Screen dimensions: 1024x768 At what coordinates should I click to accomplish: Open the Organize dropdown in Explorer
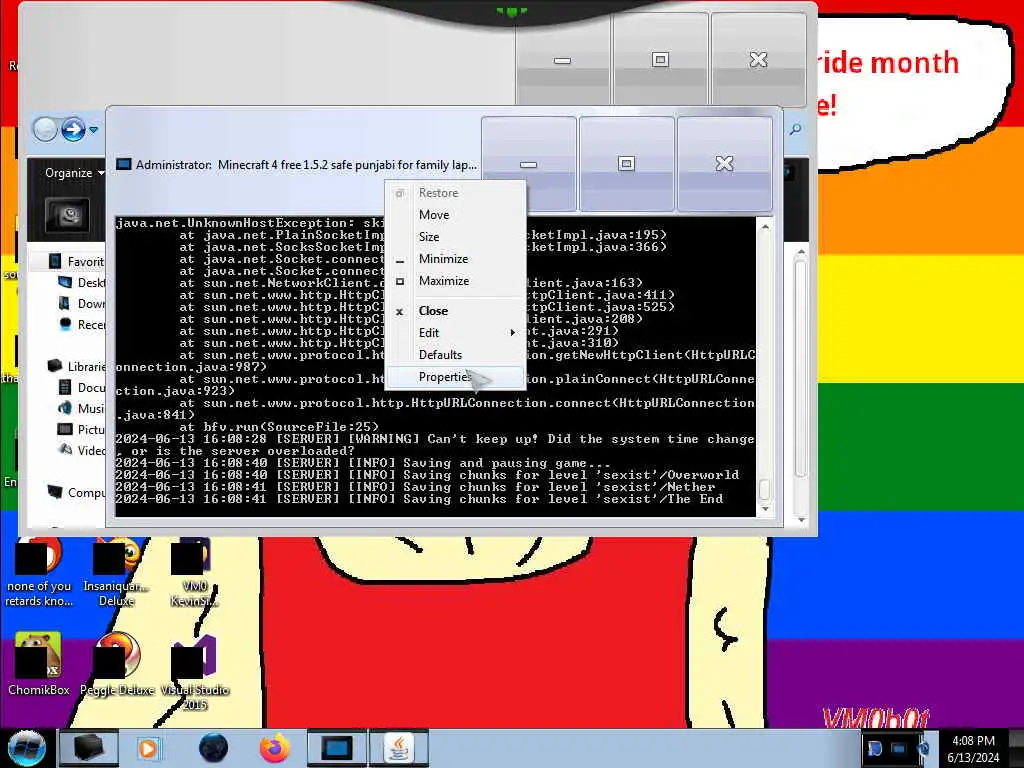click(74, 173)
